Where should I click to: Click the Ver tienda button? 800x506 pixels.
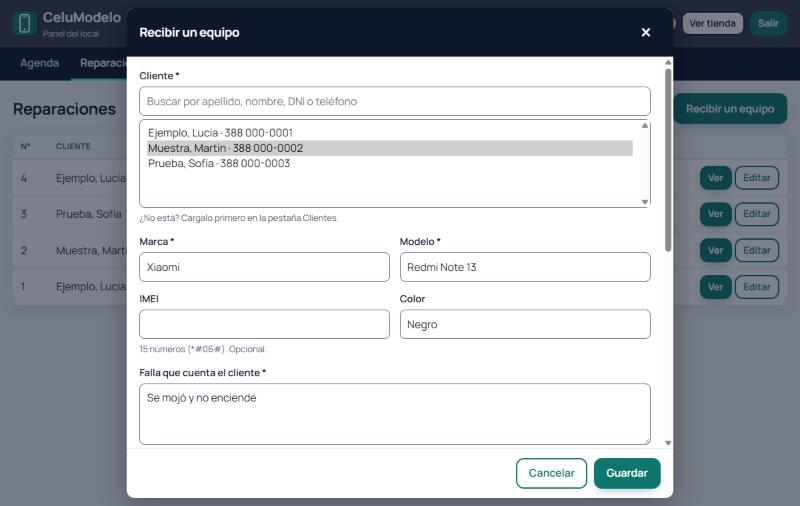coord(712,23)
